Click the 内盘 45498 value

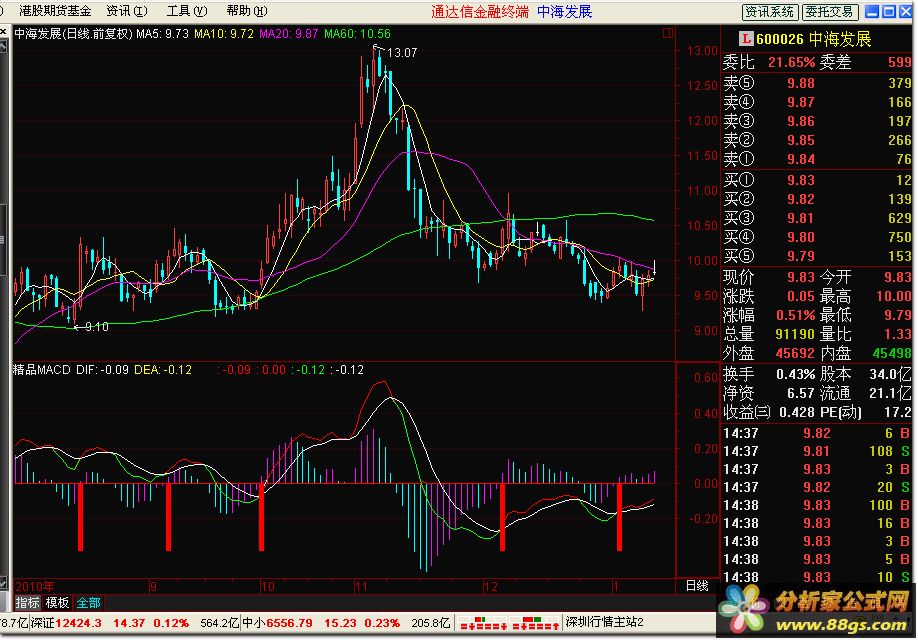892,353
